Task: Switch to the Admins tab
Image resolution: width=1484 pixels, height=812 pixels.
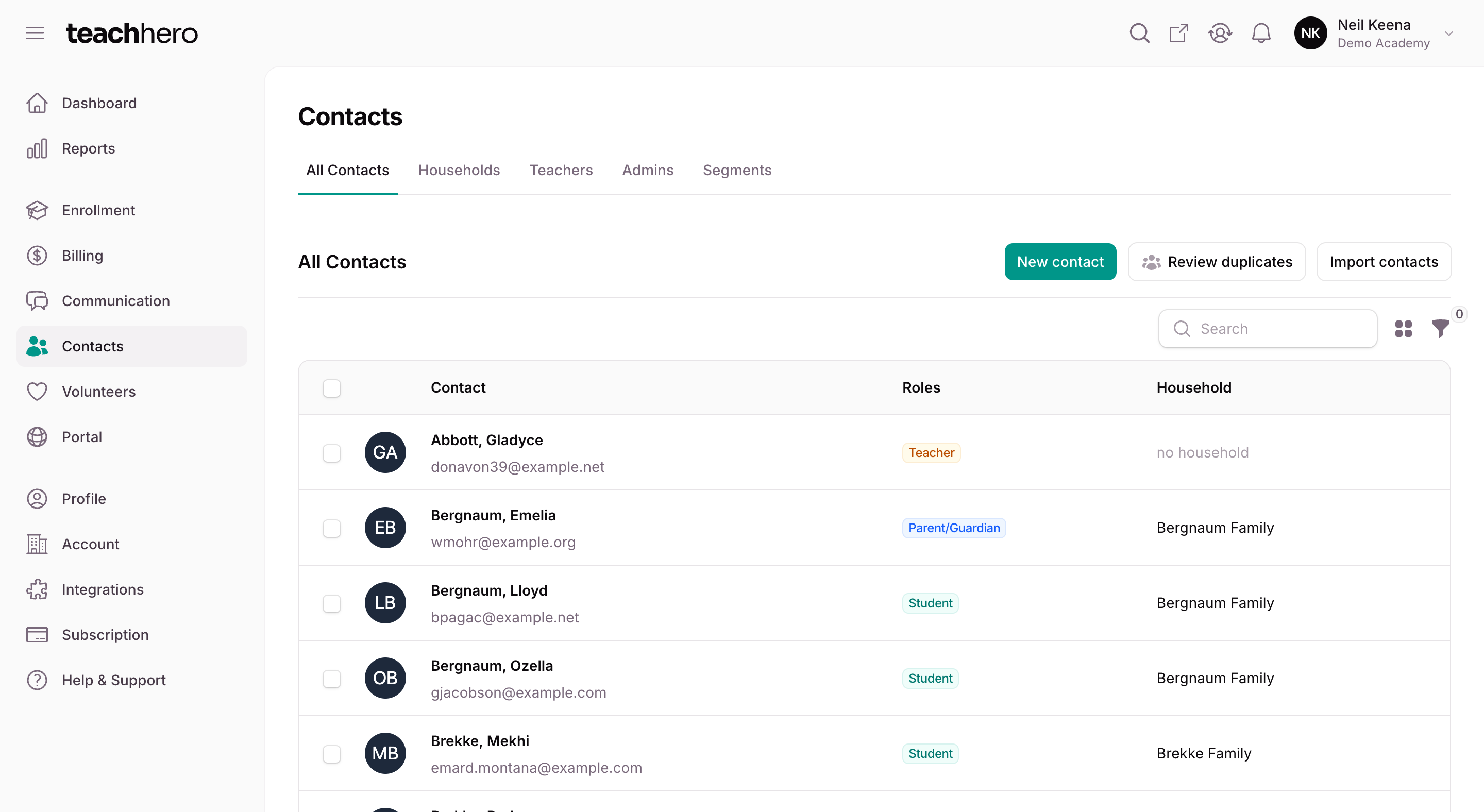Action: (x=648, y=171)
